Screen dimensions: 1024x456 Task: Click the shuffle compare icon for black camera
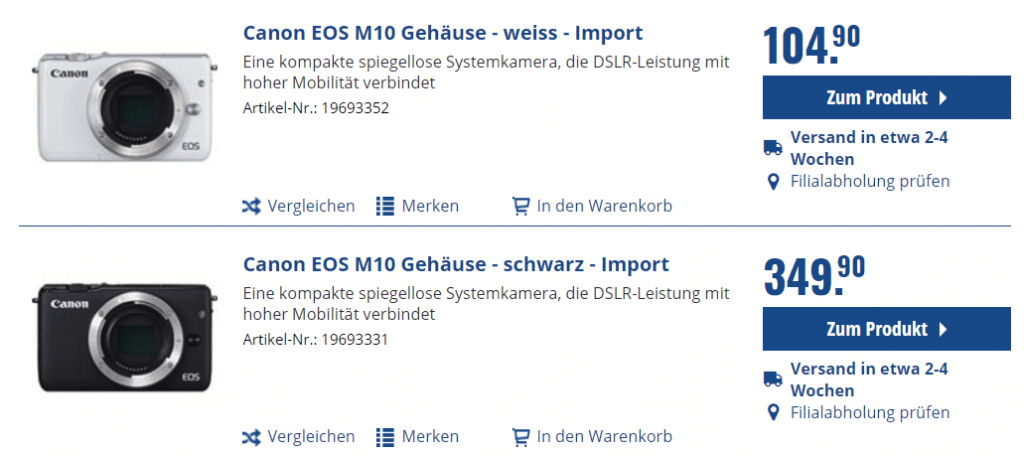click(x=251, y=437)
